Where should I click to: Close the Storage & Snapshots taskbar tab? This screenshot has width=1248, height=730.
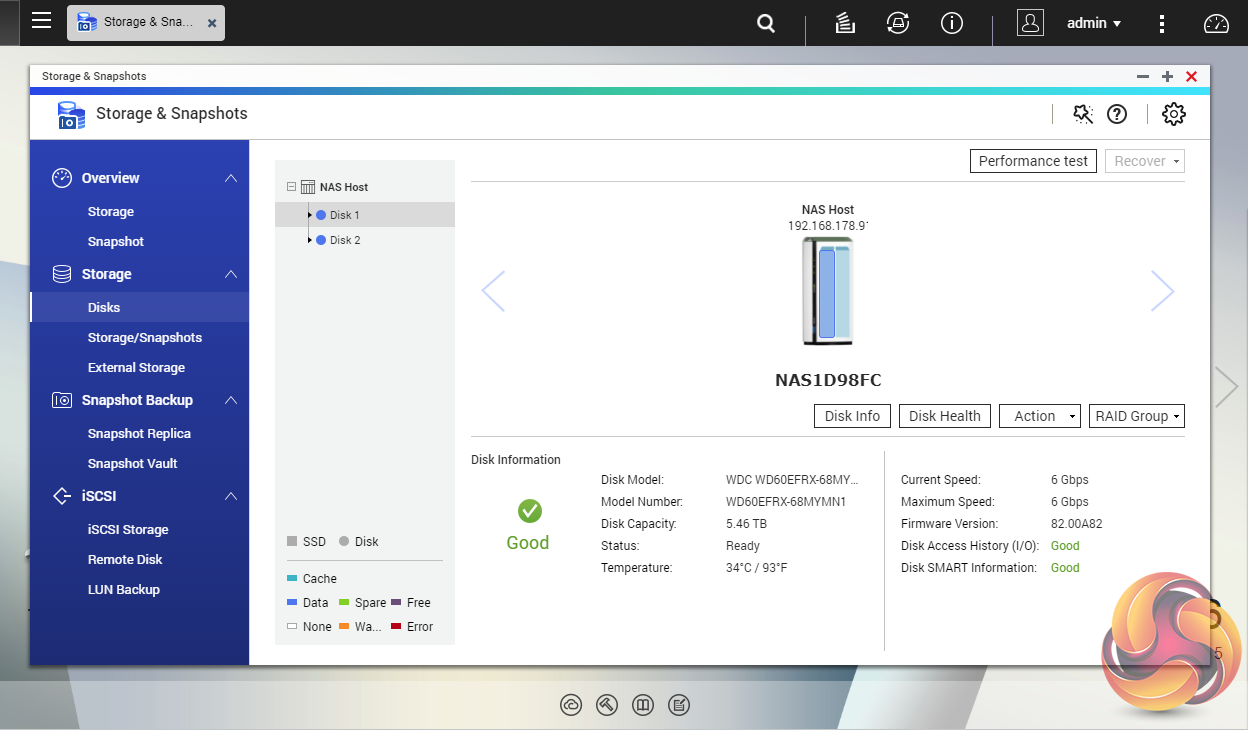pos(212,22)
